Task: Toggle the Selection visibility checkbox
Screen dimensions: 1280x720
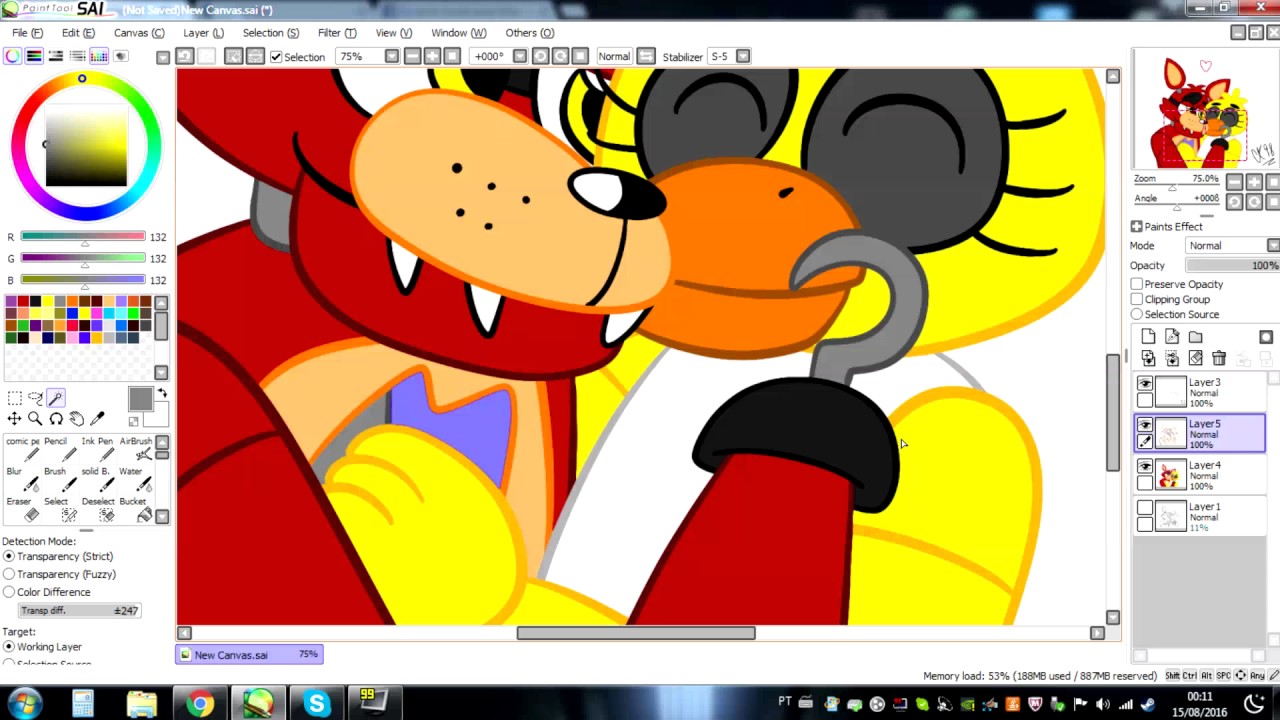Action: [276, 57]
